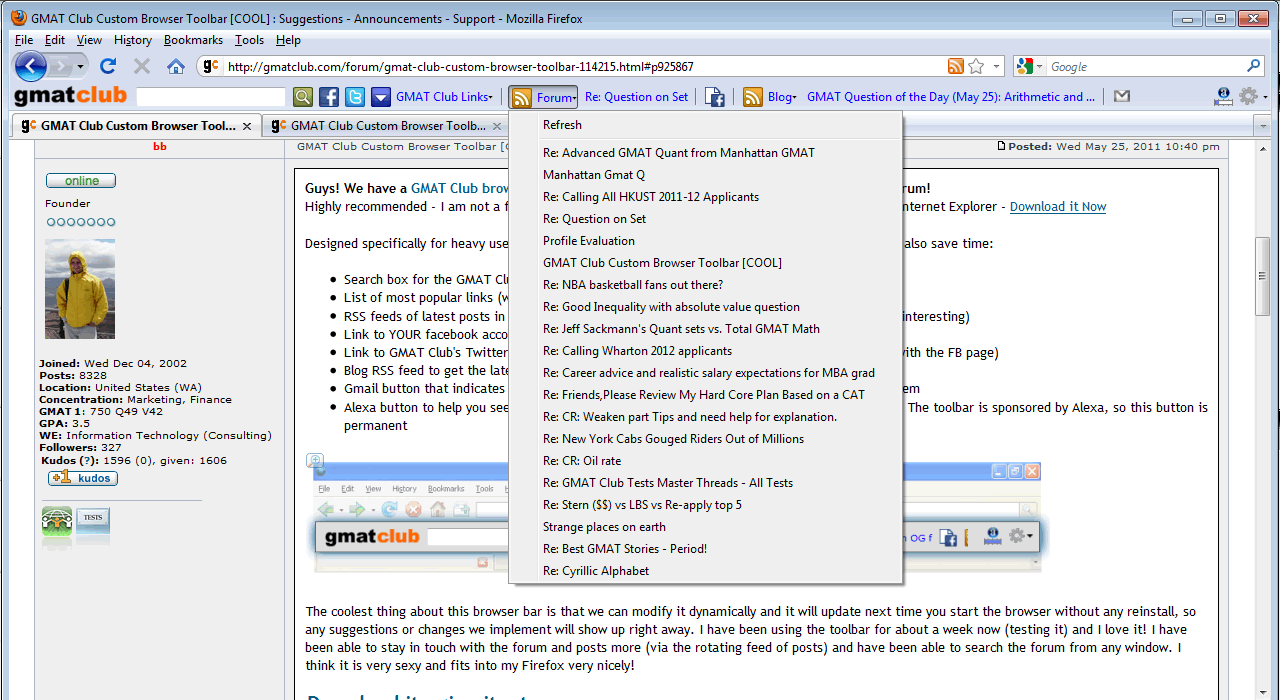Open the History menu
The width and height of the screenshot is (1280, 700).
[133, 40]
